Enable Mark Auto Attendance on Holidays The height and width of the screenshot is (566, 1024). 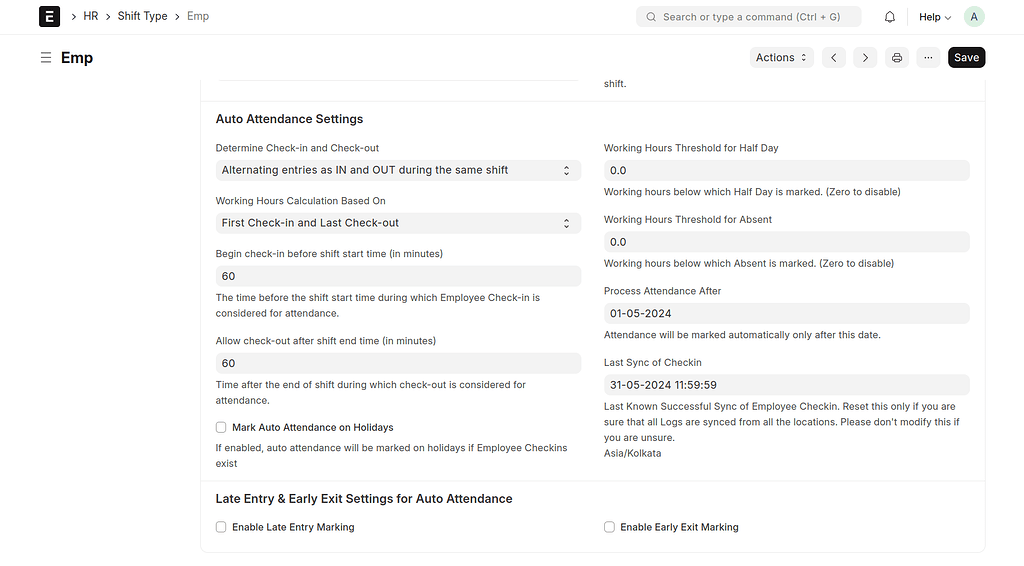click(221, 428)
